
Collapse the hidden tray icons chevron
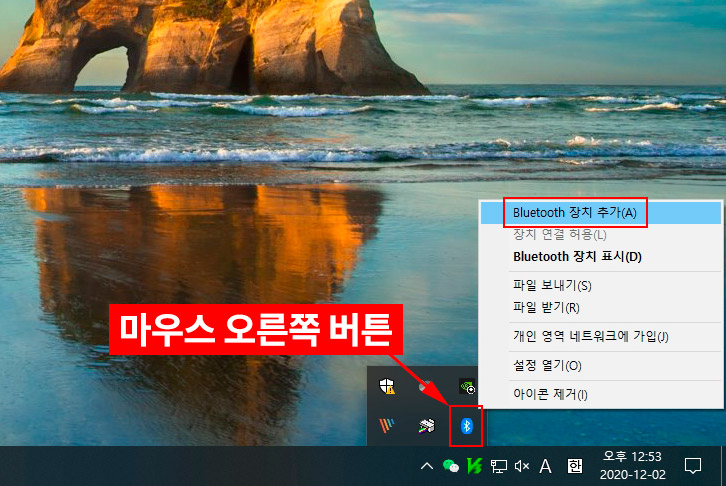coord(427,466)
